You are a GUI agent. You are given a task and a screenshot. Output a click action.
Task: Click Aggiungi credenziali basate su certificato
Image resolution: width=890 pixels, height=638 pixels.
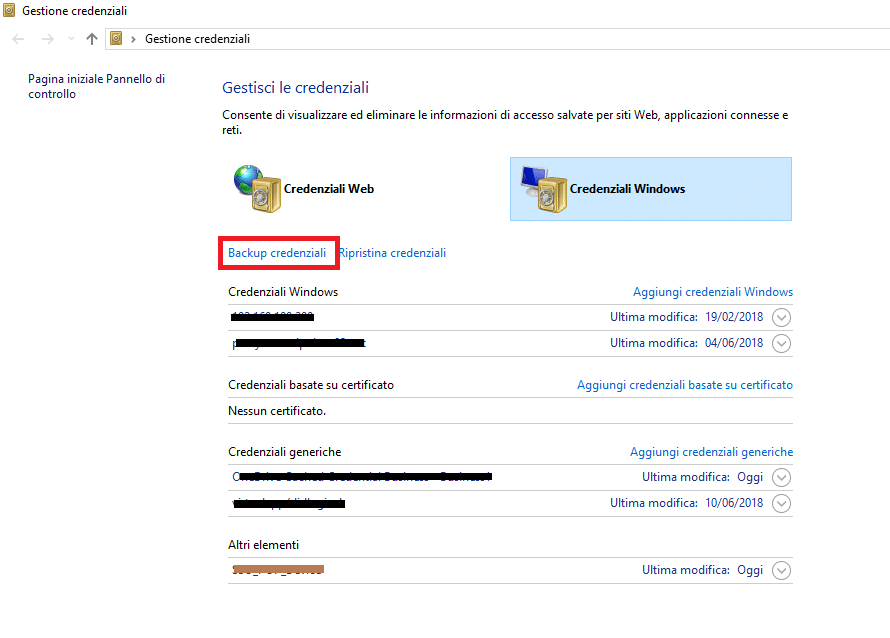685,385
